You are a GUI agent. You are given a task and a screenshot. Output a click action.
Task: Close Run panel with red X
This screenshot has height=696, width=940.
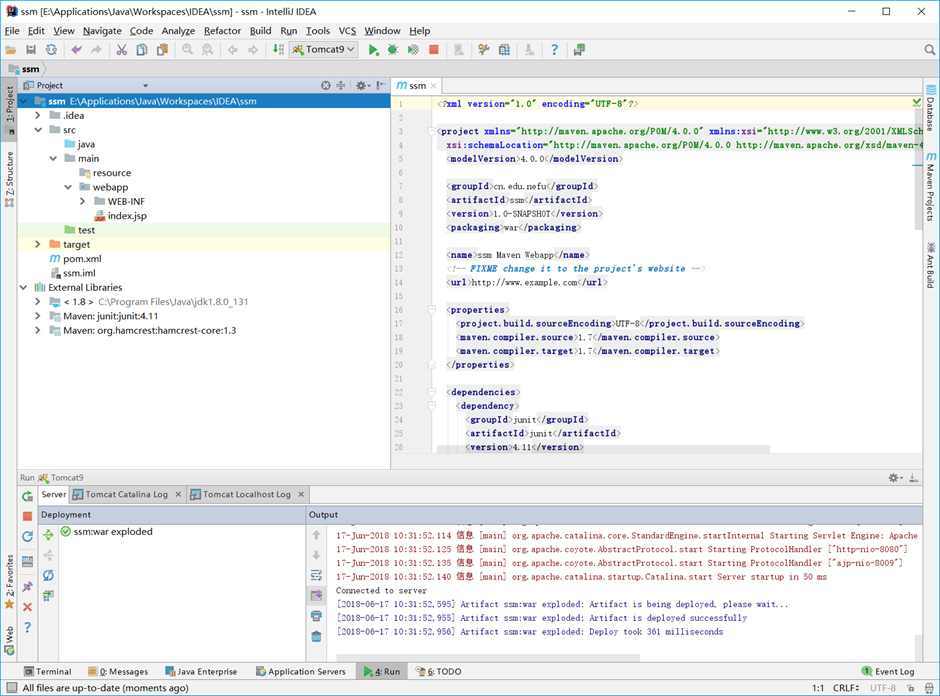27,607
